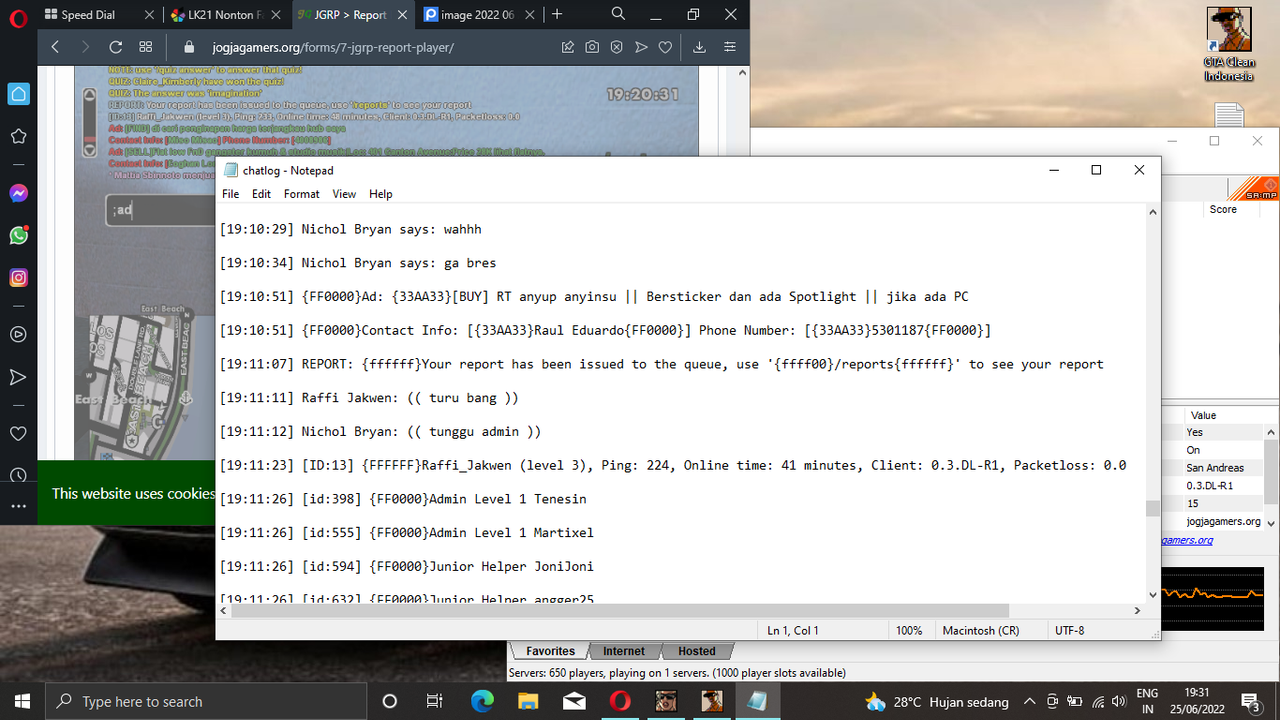Image resolution: width=1280 pixels, height=720 pixels.
Task: Switch to the Speed Dial tab
Action: [98, 15]
